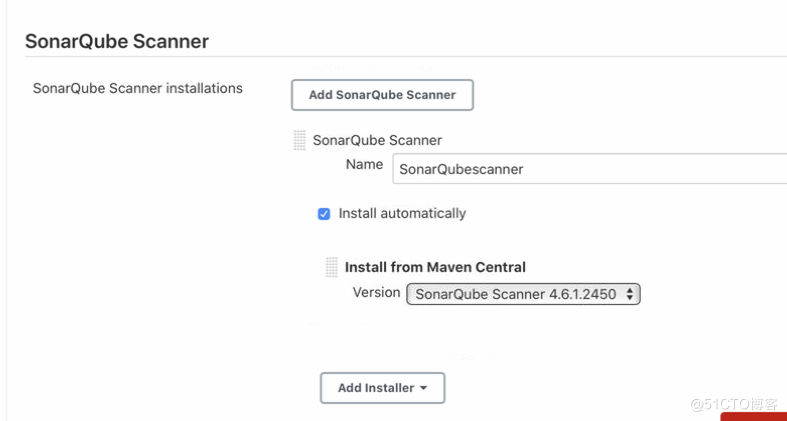Click the Install from Maven Central drag handle
The width and height of the screenshot is (787, 421).
(x=331, y=268)
